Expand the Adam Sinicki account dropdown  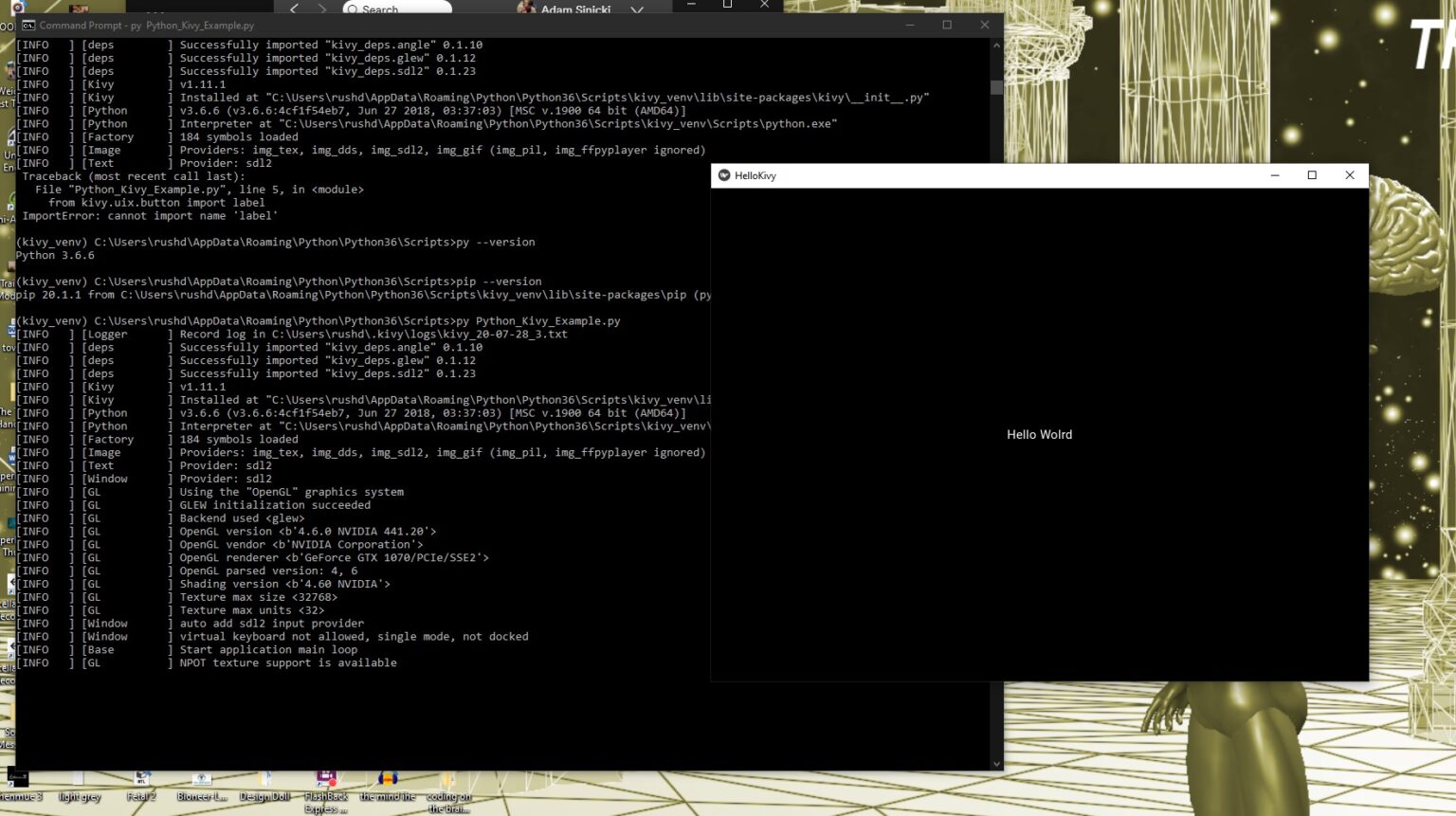pos(637,9)
